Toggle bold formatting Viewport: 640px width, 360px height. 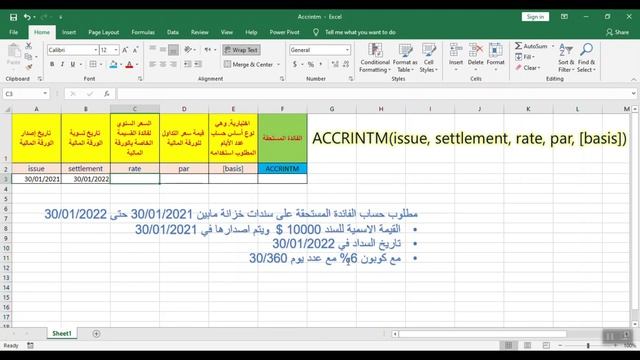pyautogui.click(x=52, y=64)
